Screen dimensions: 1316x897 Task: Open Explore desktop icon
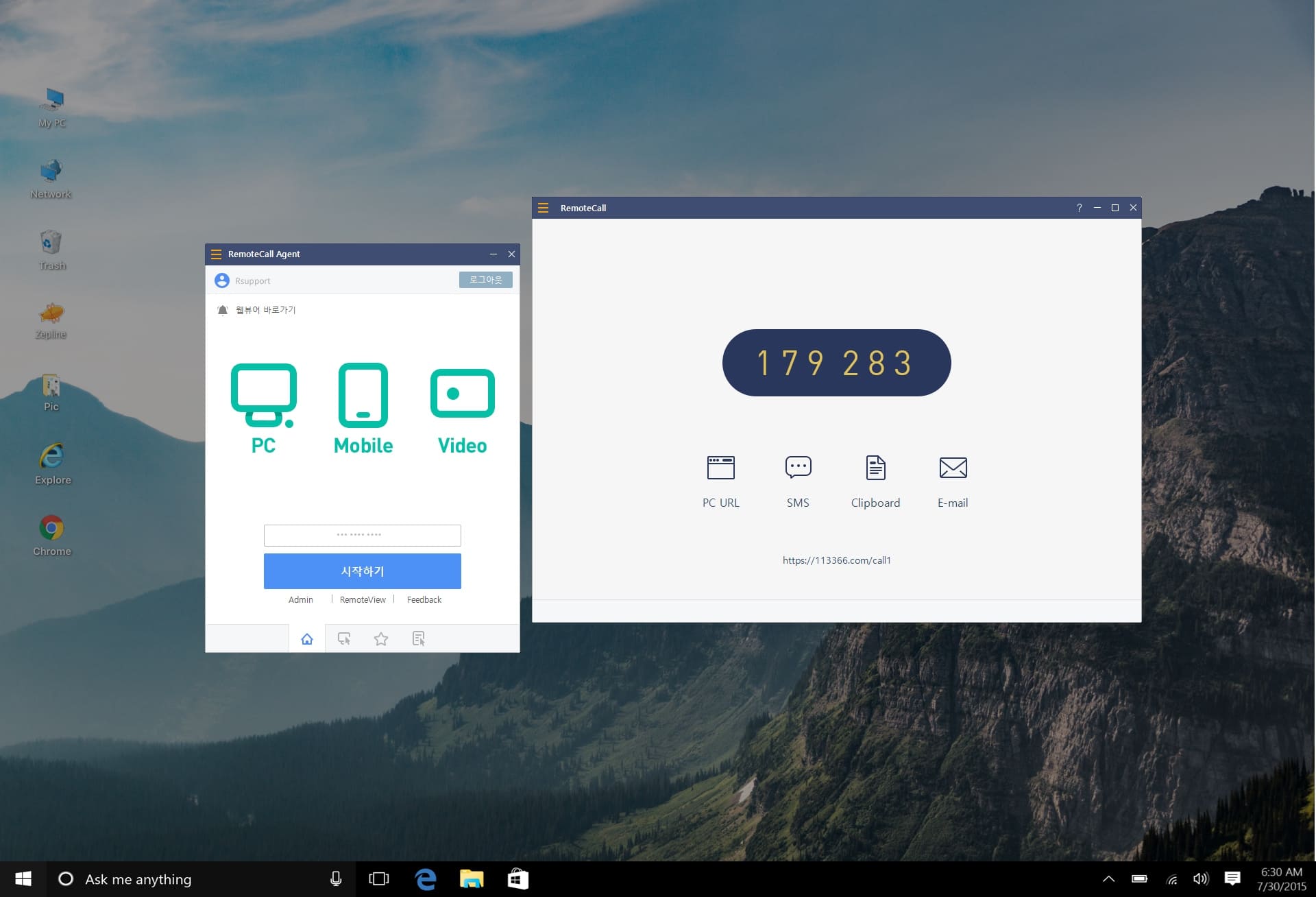[x=53, y=464]
